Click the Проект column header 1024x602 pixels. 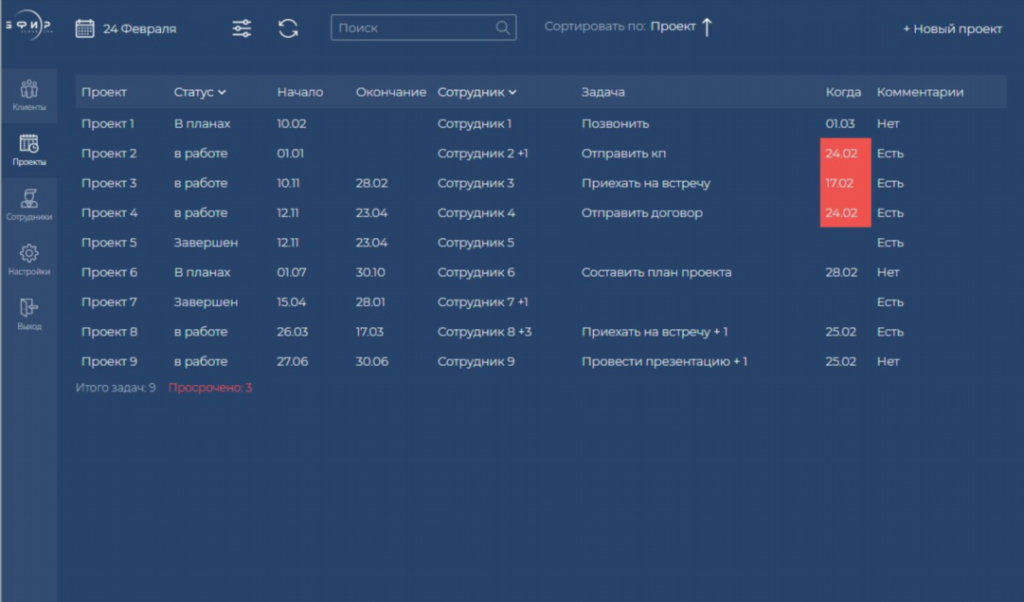click(104, 92)
